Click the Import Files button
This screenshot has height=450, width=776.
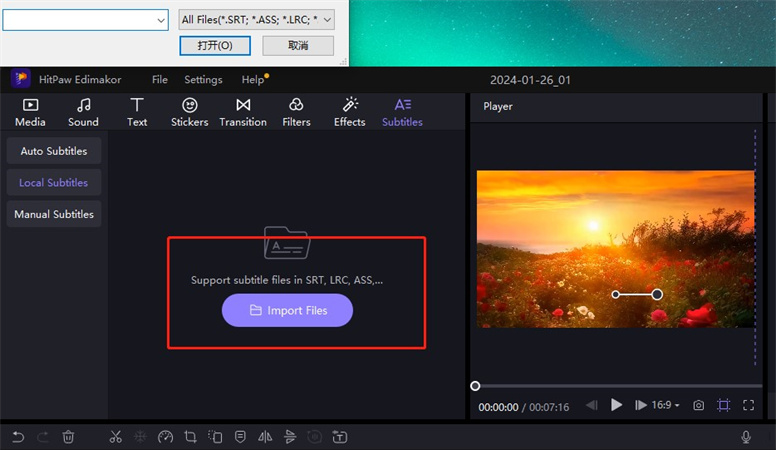tap(287, 310)
